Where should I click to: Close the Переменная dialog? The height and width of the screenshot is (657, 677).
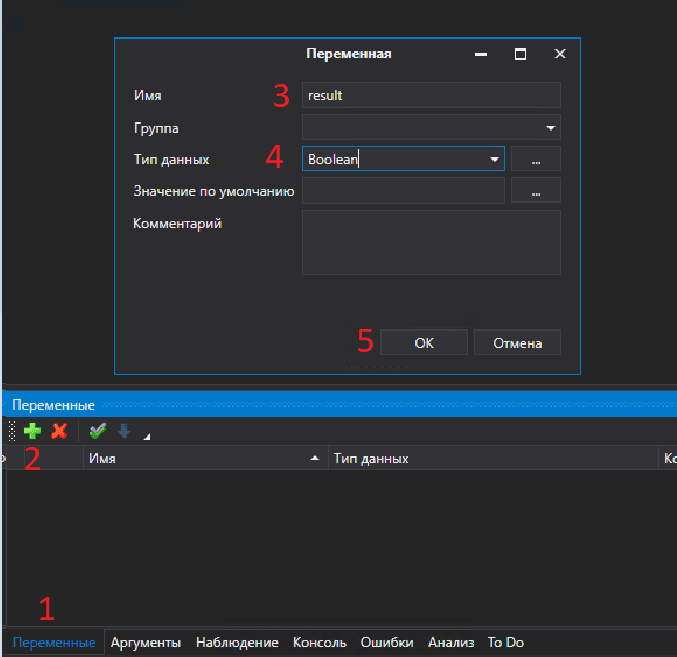pos(560,54)
